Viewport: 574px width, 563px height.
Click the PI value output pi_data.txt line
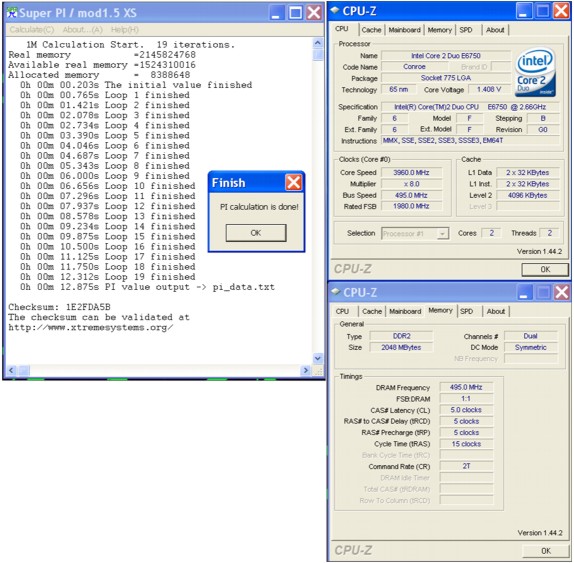(x=147, y=287)
